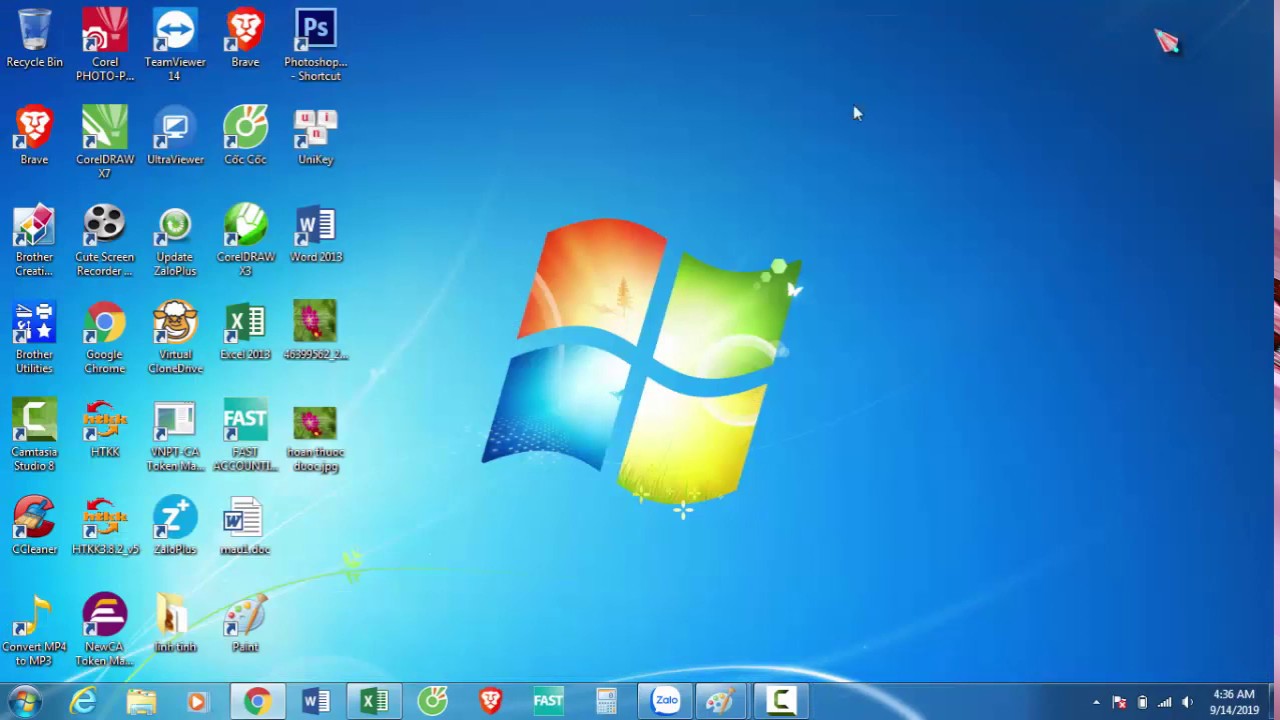
Task: Switch to Excel in the taskbar
Action: pos(374,702)
